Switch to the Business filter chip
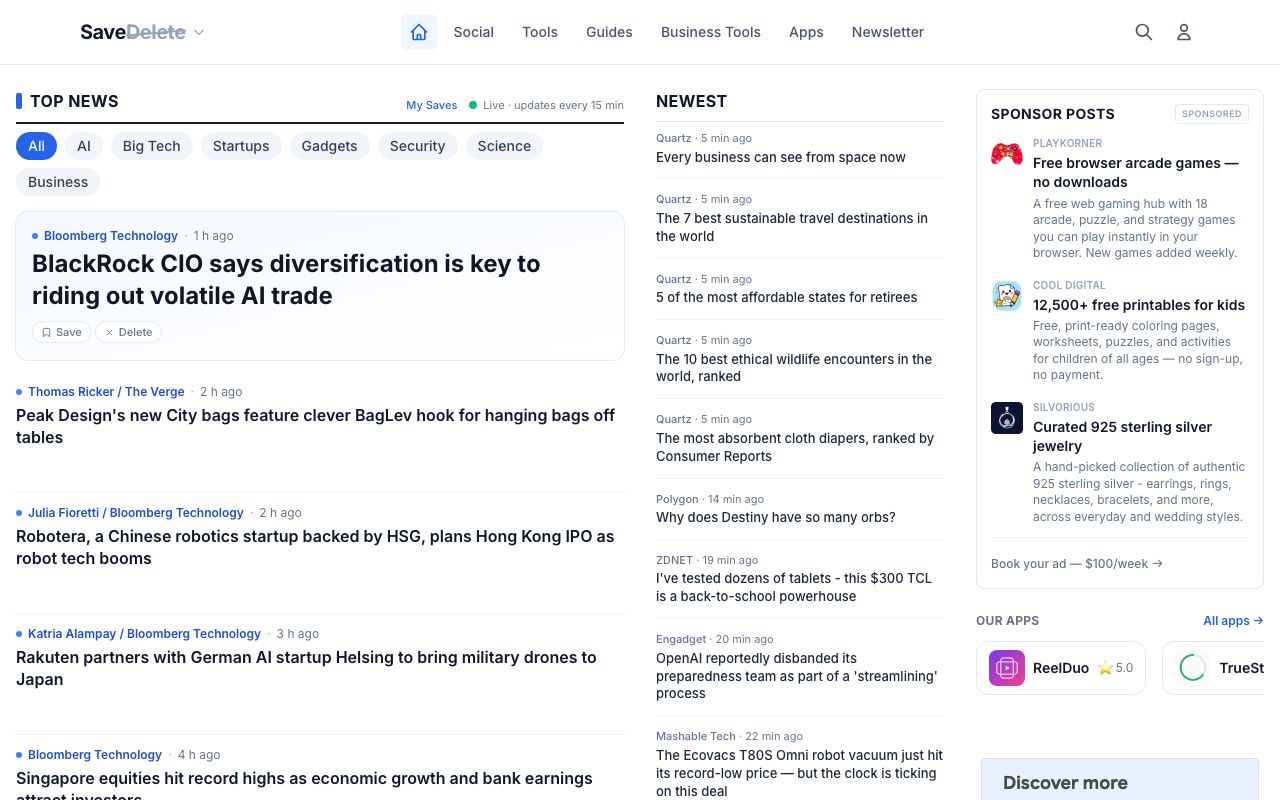This screenshot has height=800, width=1280. pos(58,182)
